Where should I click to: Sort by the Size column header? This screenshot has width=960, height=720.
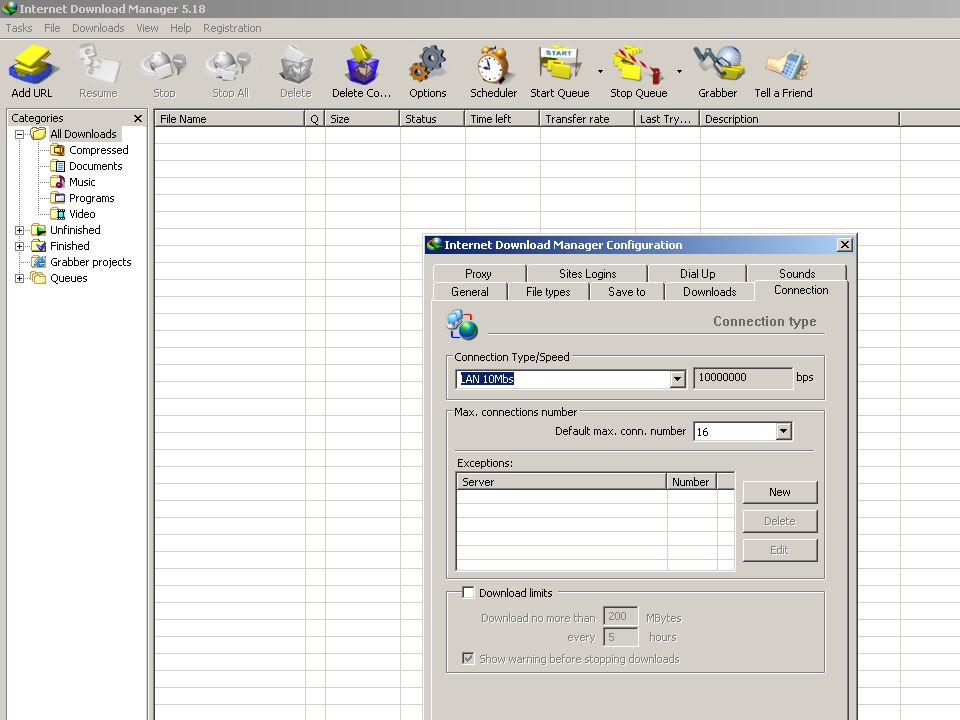362,119
